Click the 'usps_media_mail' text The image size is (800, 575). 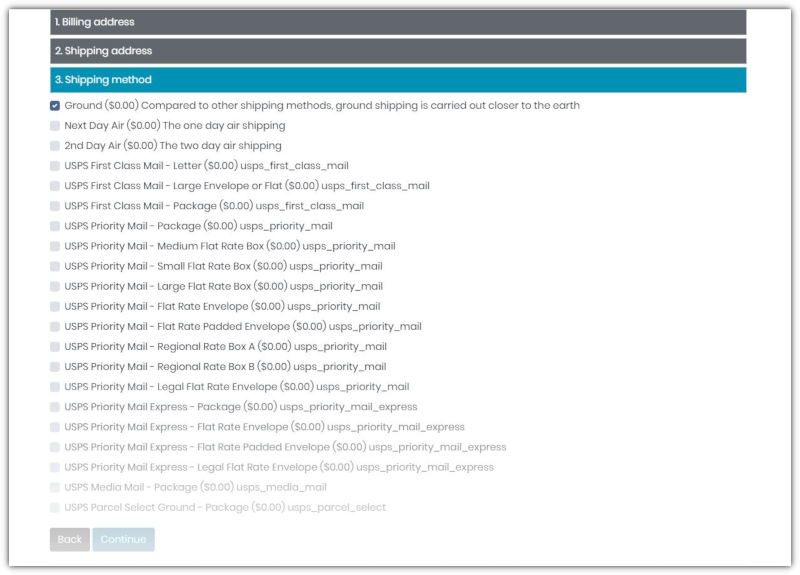pyautogui.click(x=282, y=487)
